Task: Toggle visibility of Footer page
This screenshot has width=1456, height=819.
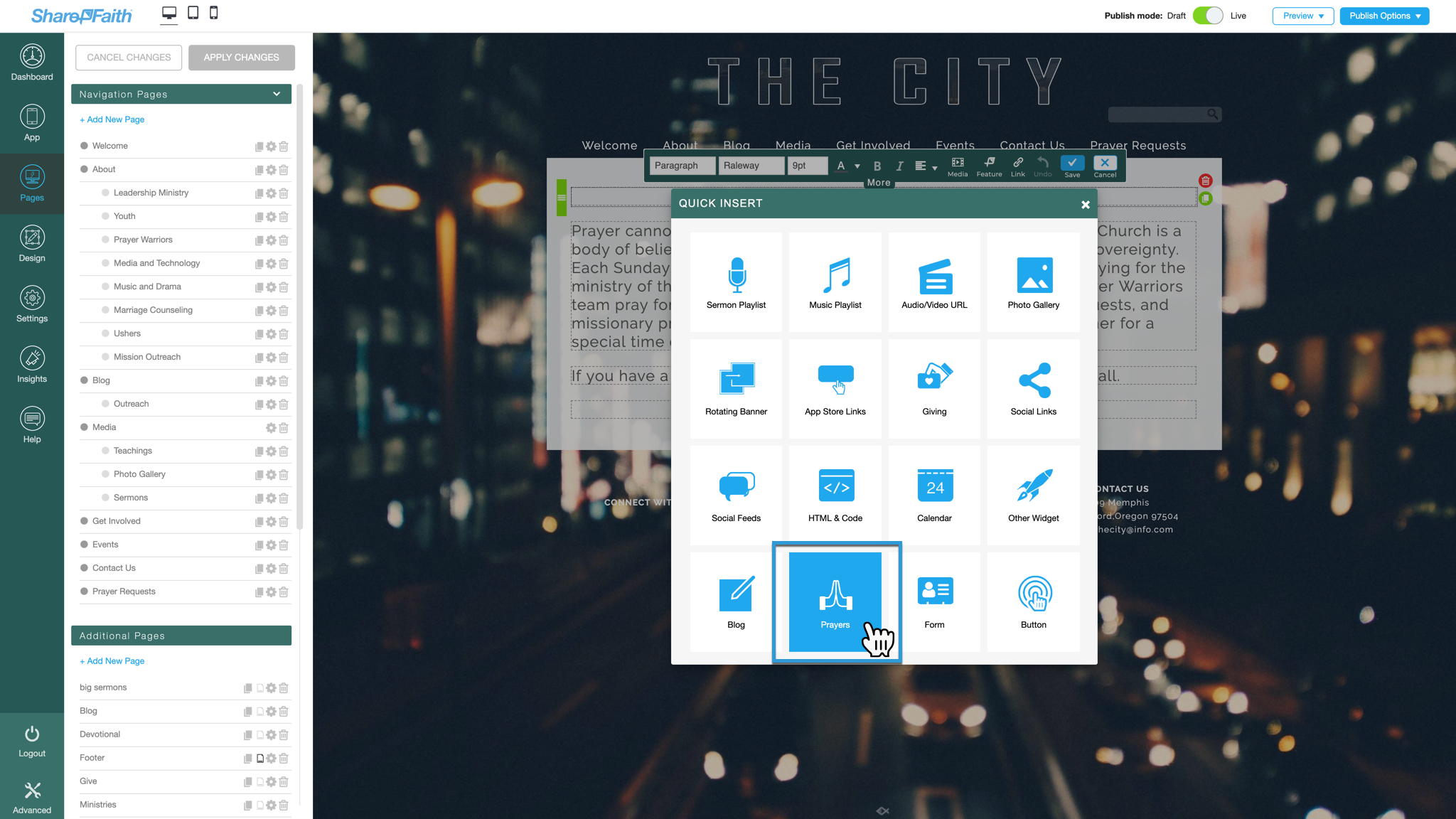Action: point(260,759)
